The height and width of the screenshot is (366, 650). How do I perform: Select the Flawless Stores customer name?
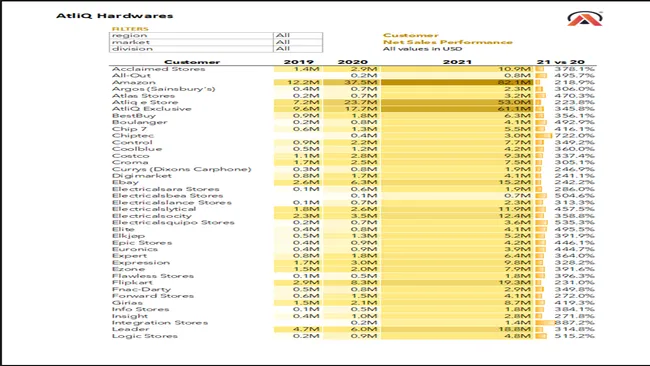click(x=153, y=276)
